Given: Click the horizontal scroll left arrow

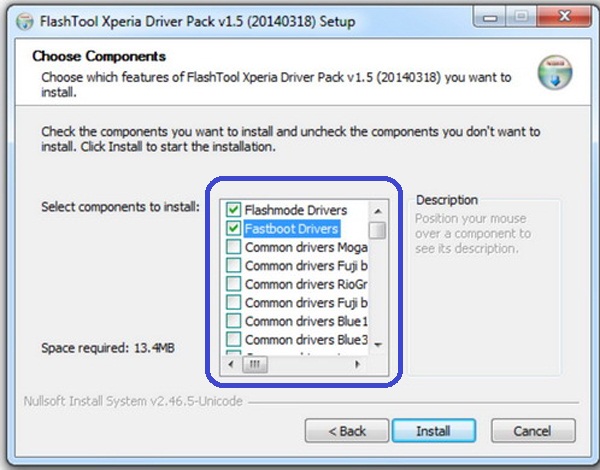Looking at the screenshot, I should coord(231,364).
